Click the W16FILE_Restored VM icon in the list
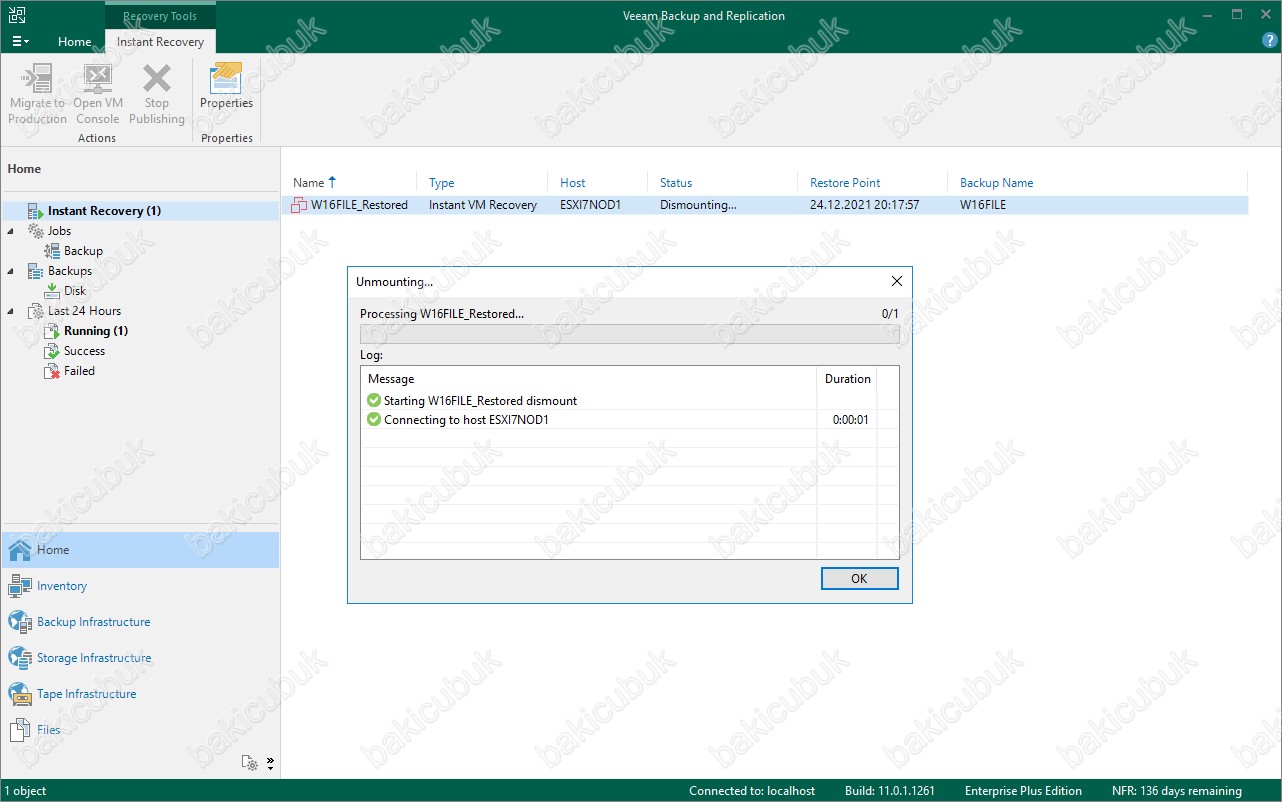Image resolution: width=1282 pixels, height=802 pixels. (x=299, y=205)
